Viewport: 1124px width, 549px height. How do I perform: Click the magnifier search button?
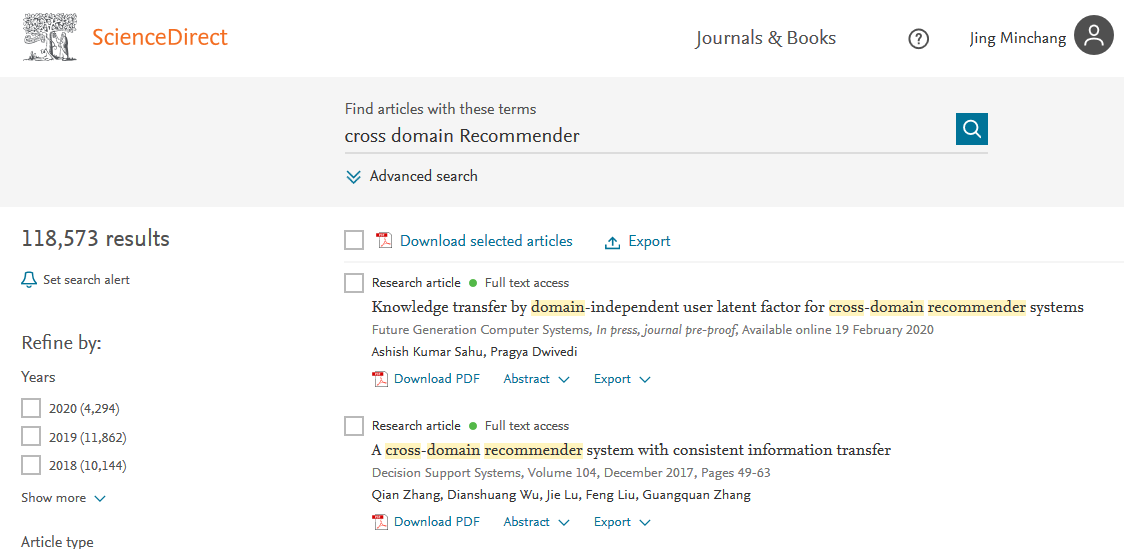click(x=971, y=129)
